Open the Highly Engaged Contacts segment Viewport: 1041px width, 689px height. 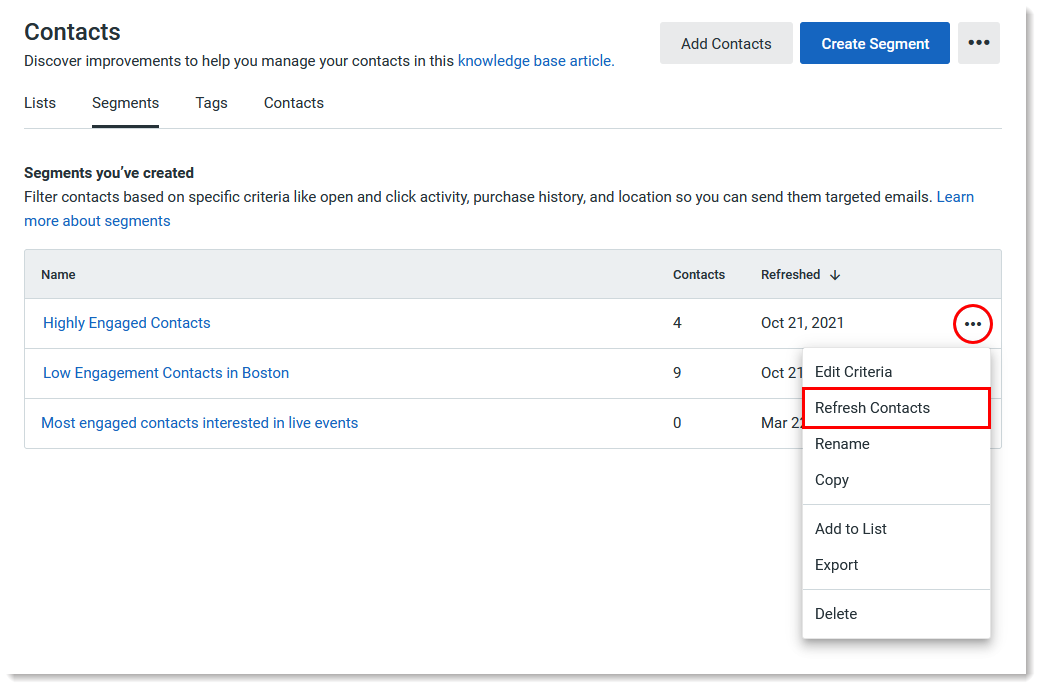pyautogui.click(x=126, y=322)
